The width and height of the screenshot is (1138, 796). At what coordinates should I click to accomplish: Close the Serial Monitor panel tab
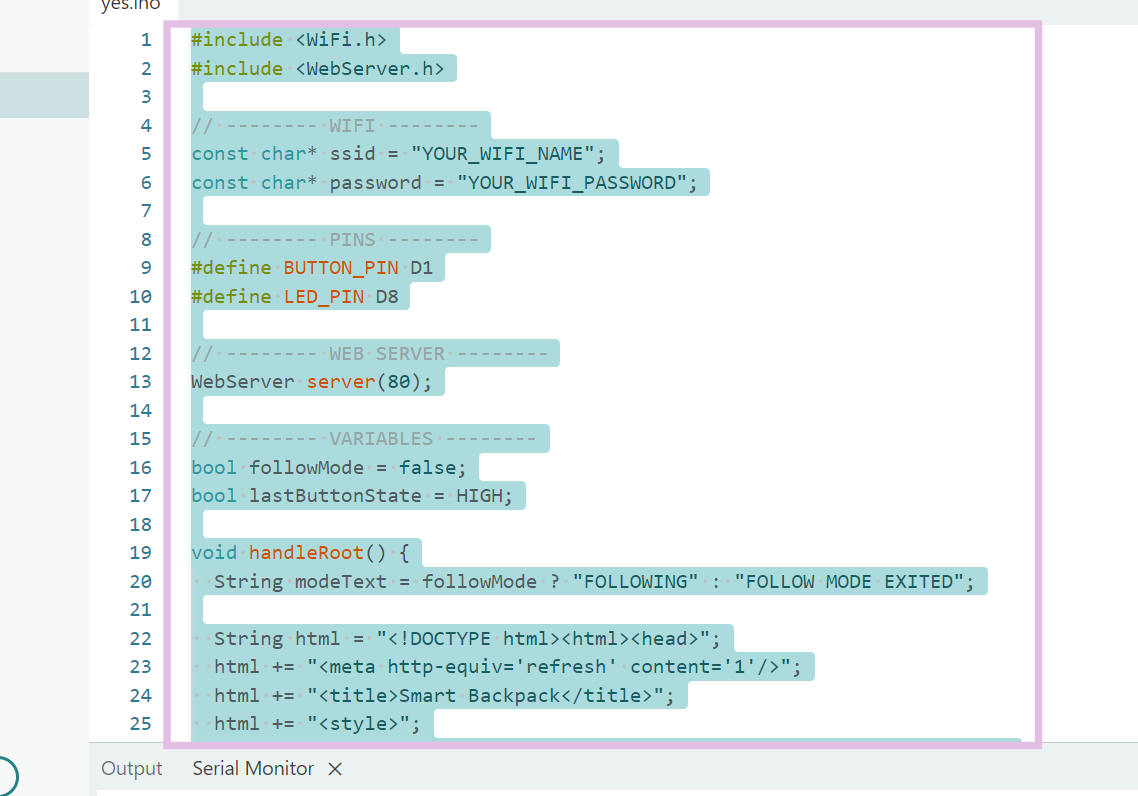click(x=335, y=769)
